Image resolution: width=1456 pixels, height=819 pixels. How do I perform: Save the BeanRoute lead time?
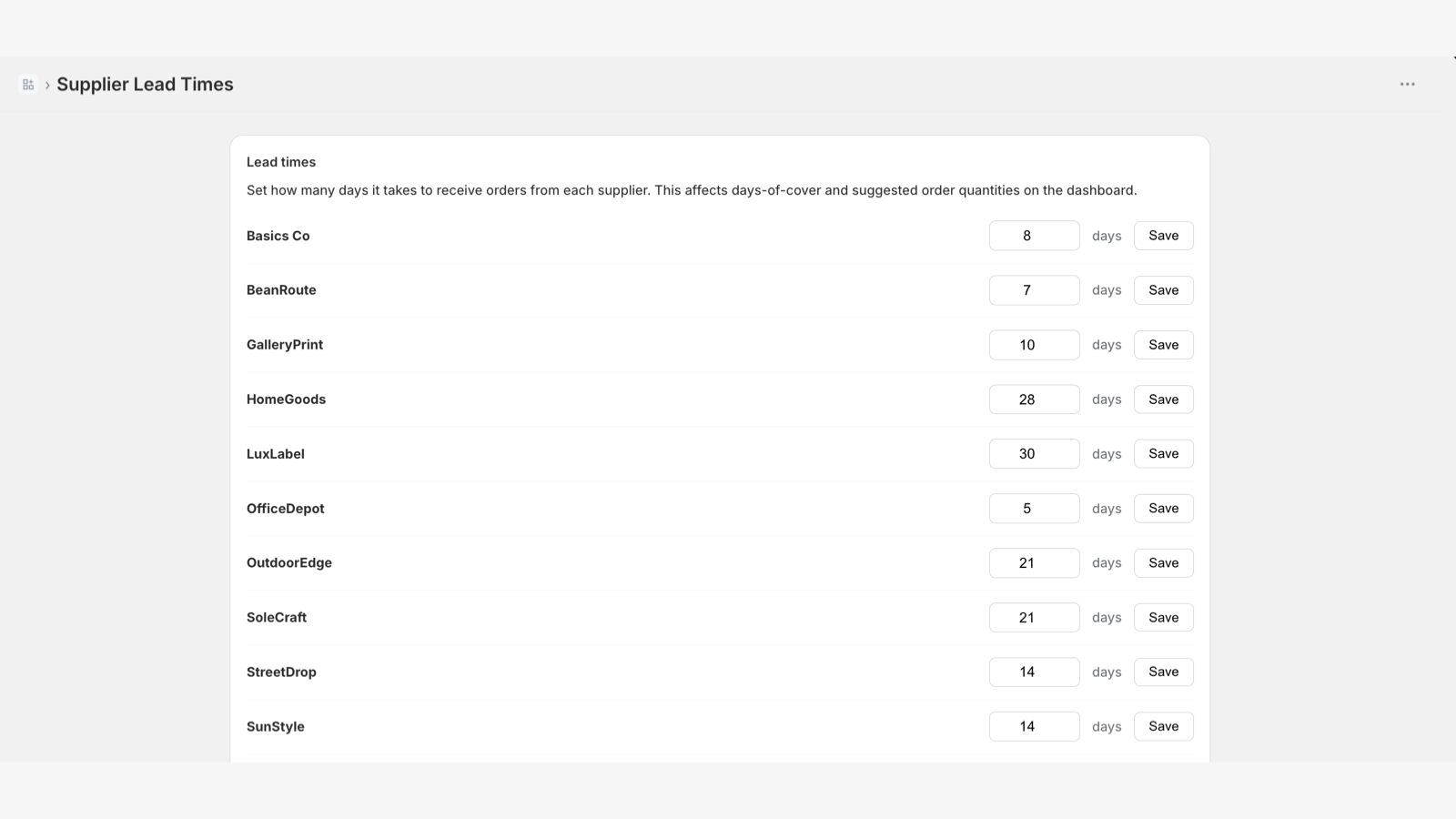tap(1163, 290)
